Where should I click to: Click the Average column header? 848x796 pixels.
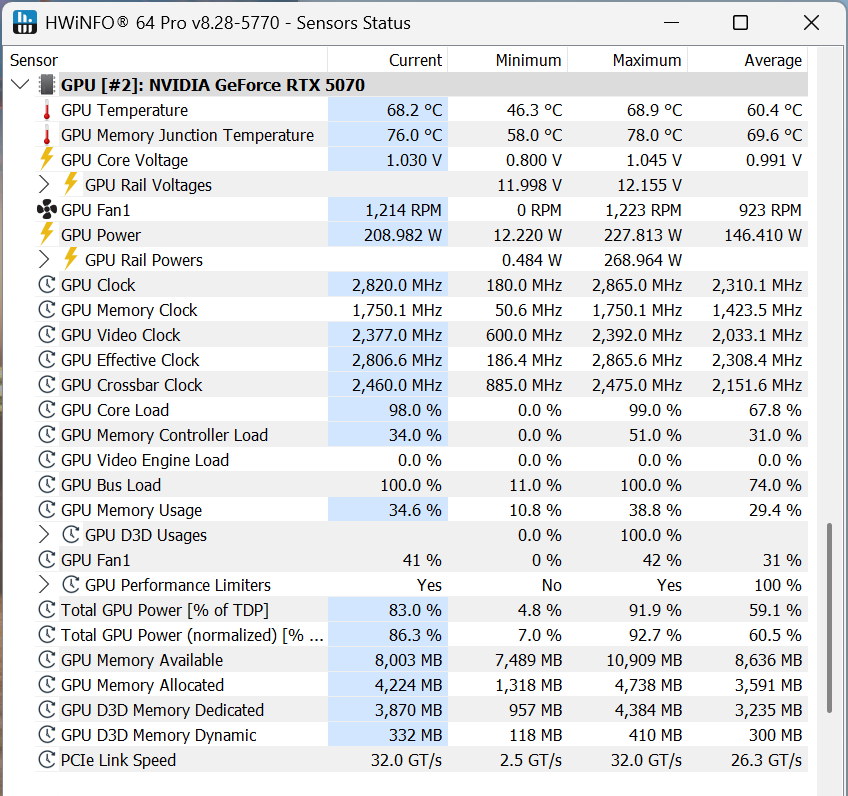(772, 60)
